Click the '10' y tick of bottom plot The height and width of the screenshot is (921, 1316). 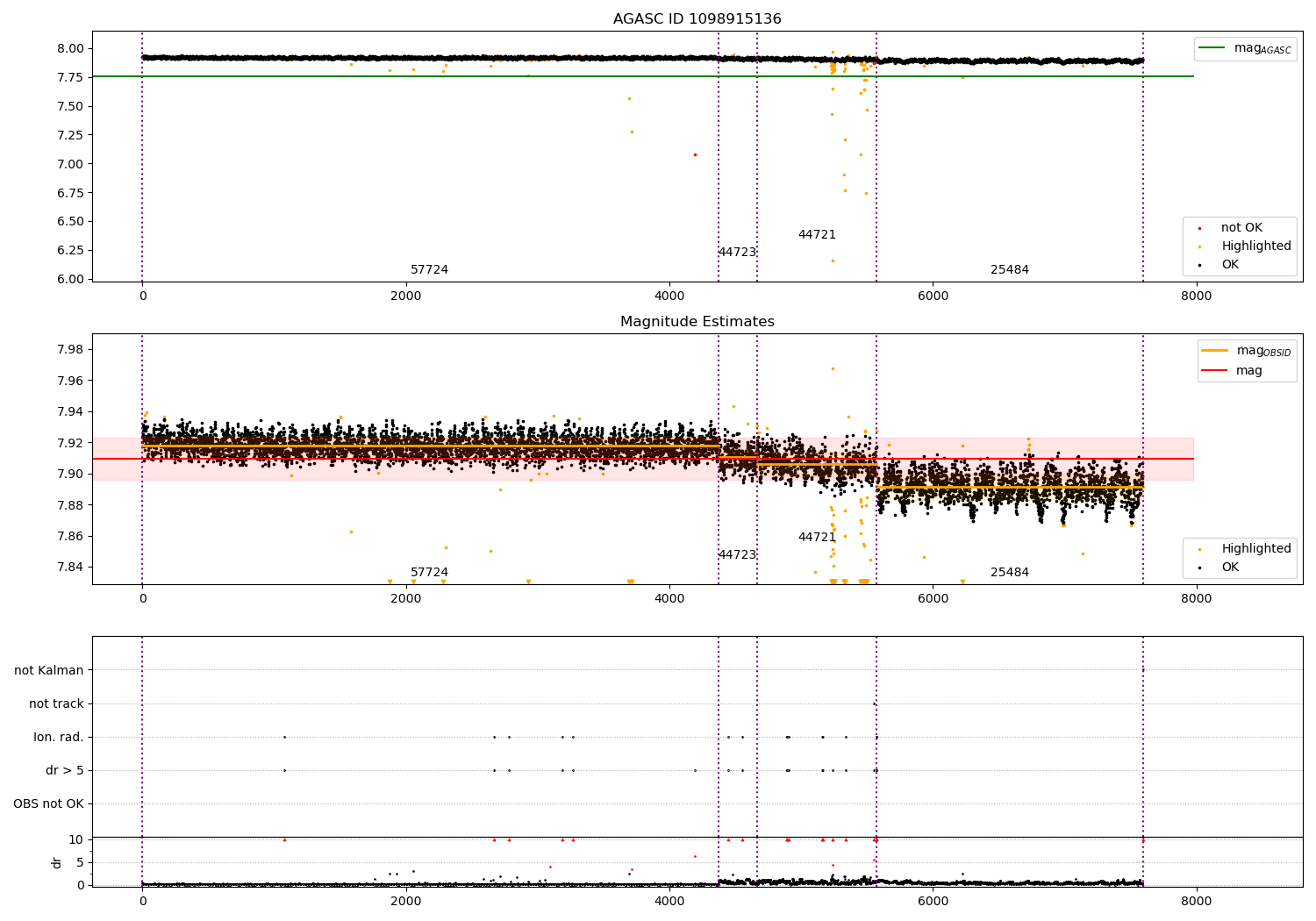(x=76, y=840)
